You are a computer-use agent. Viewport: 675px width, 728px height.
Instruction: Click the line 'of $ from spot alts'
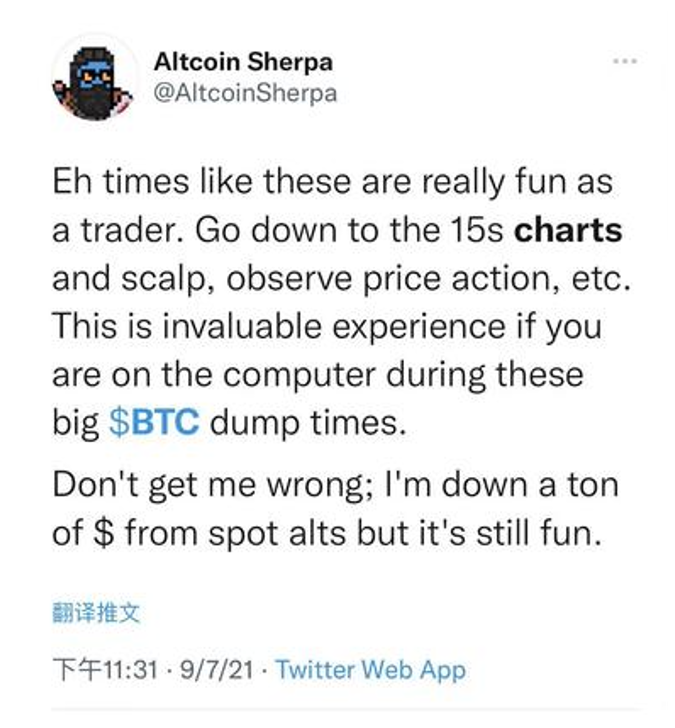pyautogui.click(x=327, y=533)
